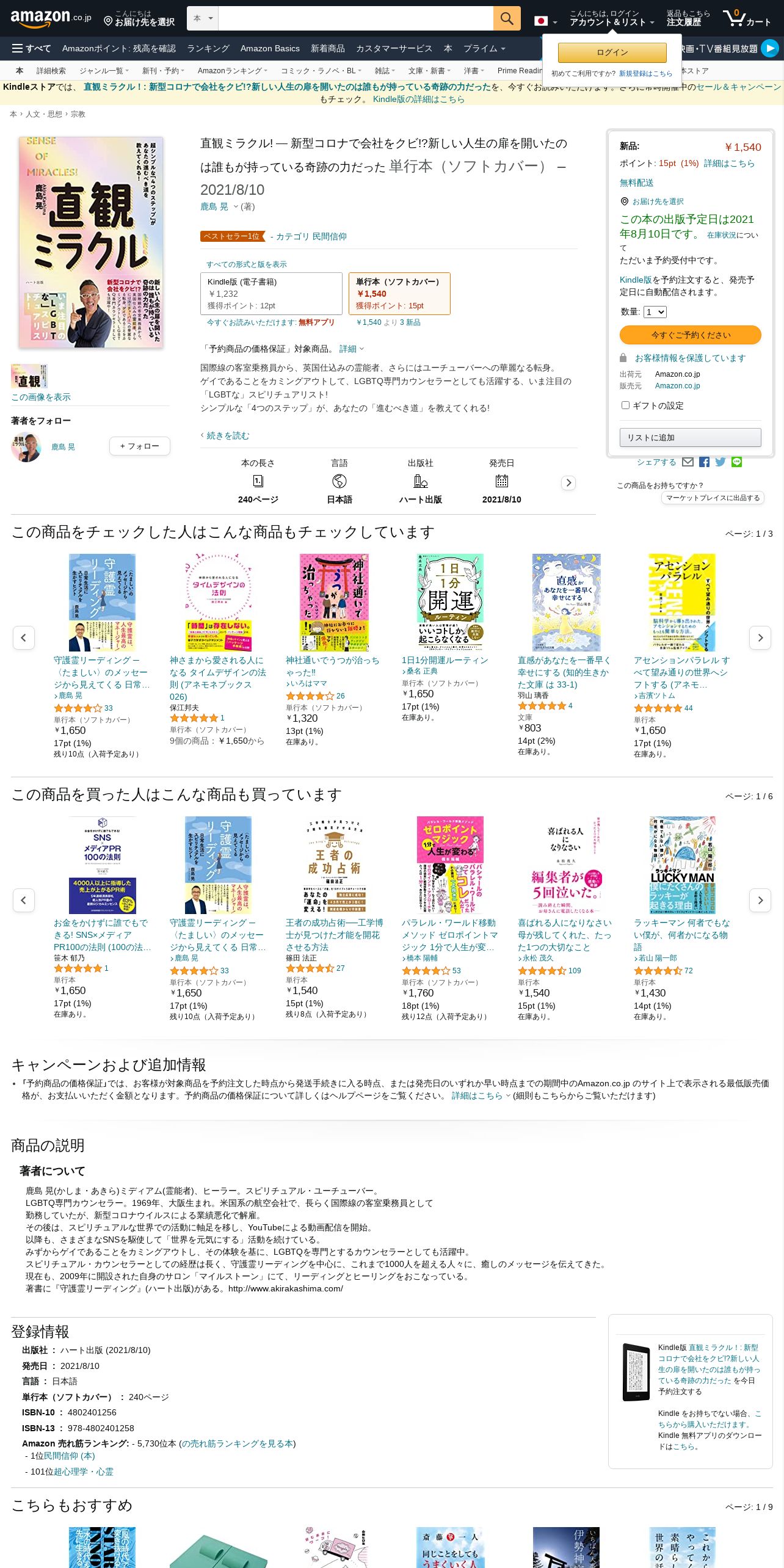Share this book via Twitter icon
The height and width of the screenshot is (1568, 784).
[x=720, y=462]
